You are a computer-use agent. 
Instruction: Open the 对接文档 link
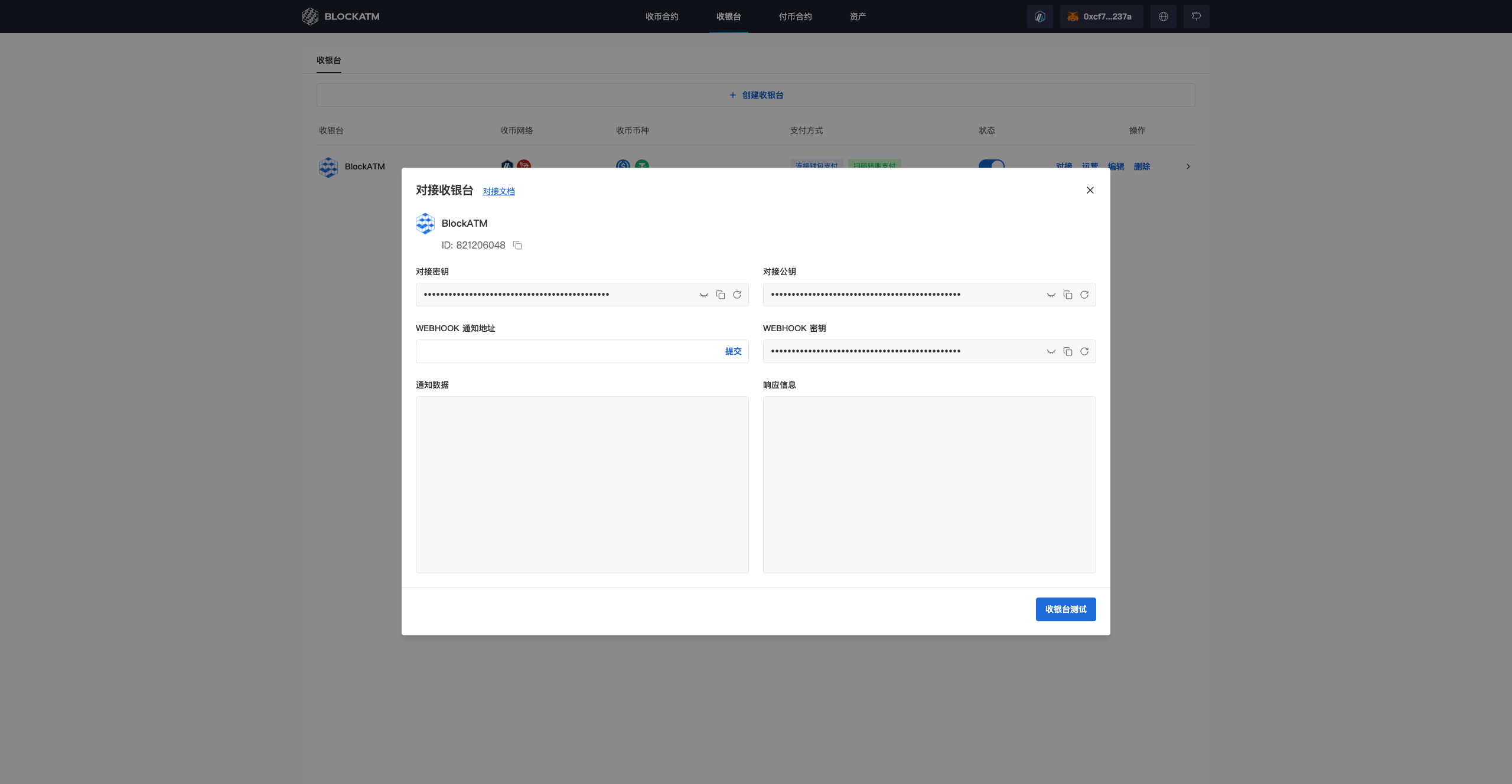[498, 191]
